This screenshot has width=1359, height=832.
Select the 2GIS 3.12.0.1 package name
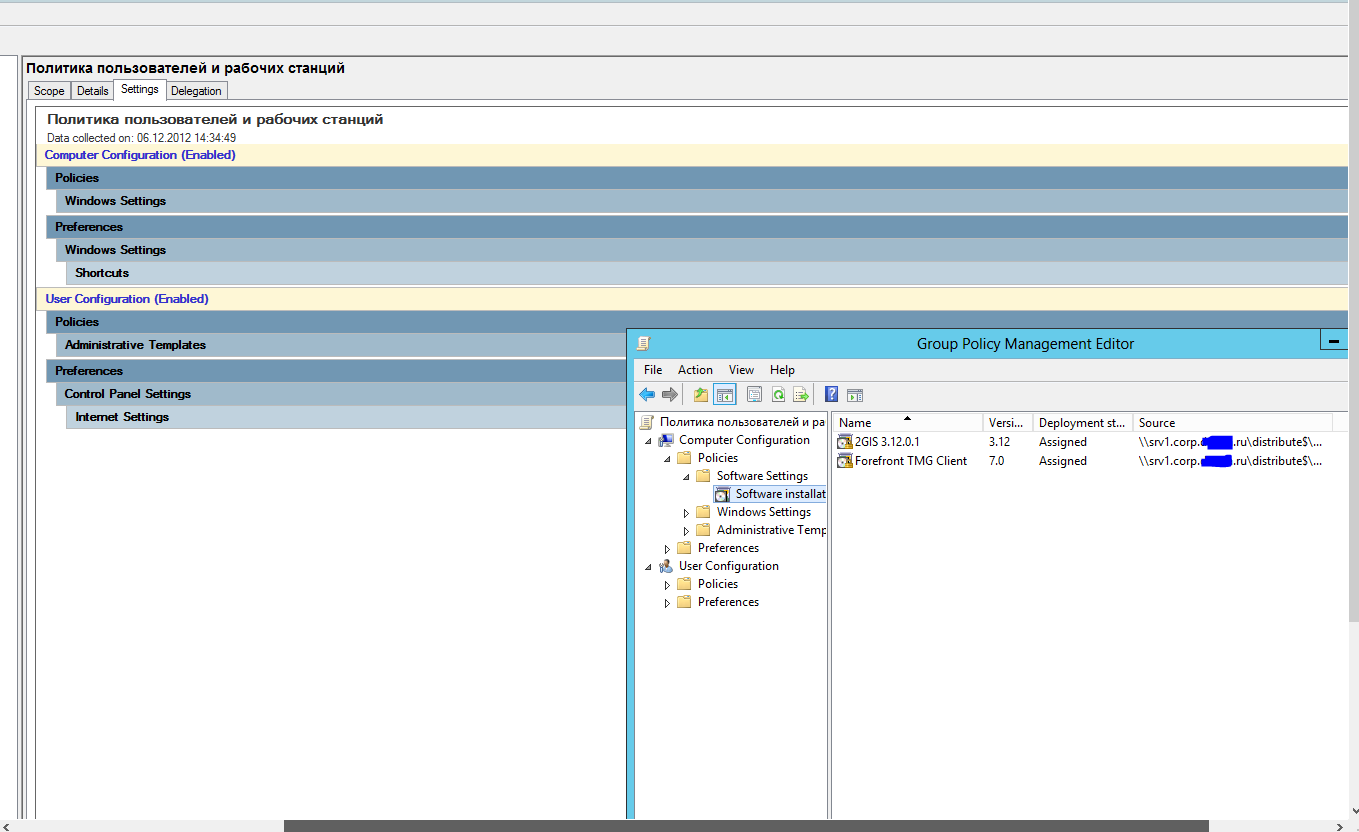click(x=887, y=441)
